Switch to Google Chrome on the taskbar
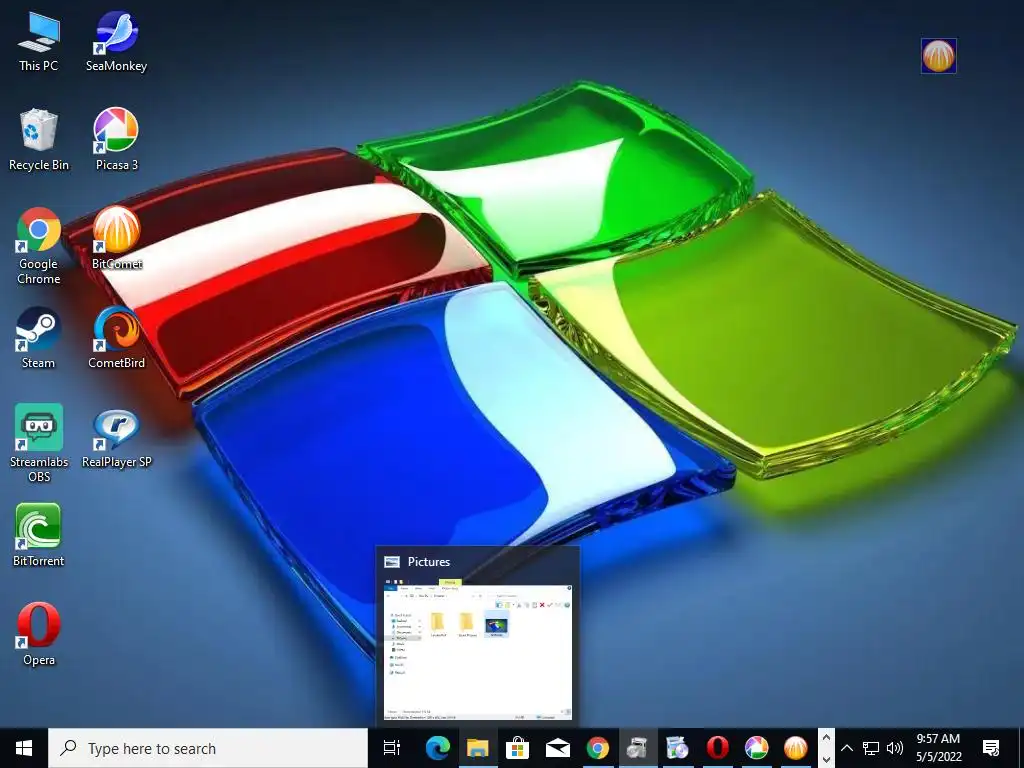The height and width of the screenshot is (768, 1024). (x=597, y=748)
